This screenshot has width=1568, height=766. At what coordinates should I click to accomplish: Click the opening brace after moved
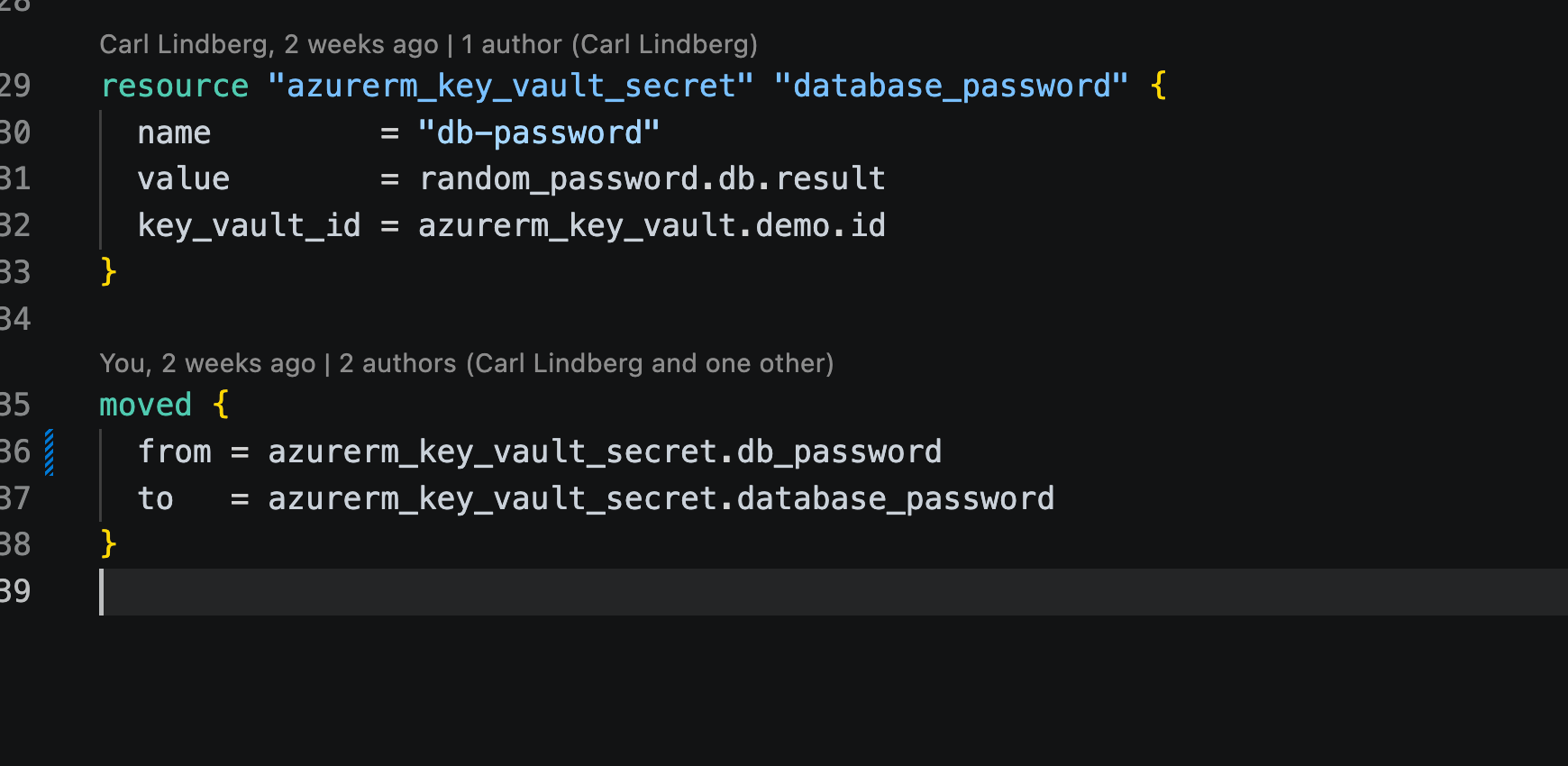pos(222,405)
